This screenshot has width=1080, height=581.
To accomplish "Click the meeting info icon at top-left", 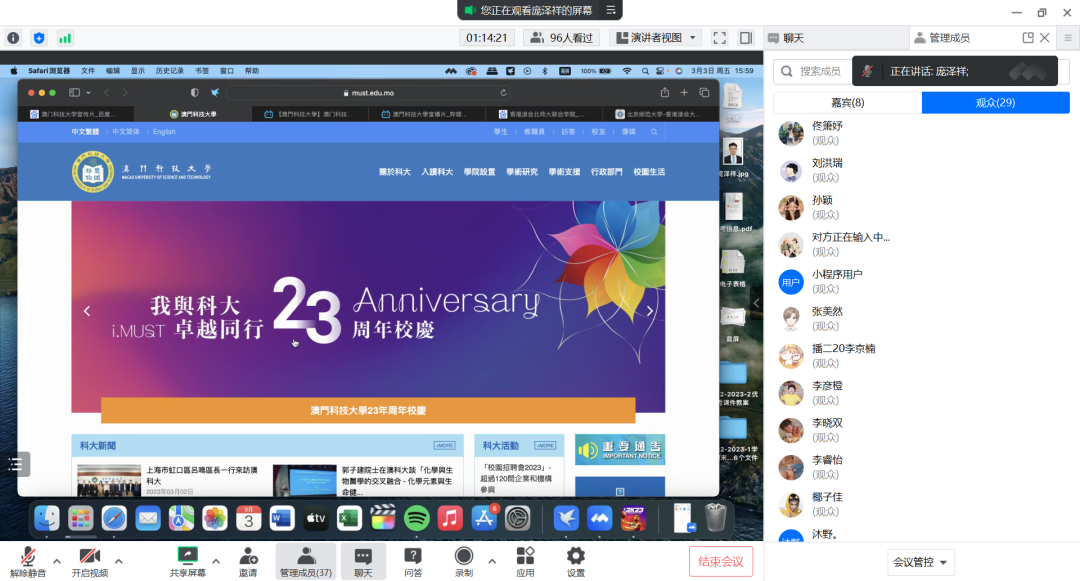I will point(13,38).
